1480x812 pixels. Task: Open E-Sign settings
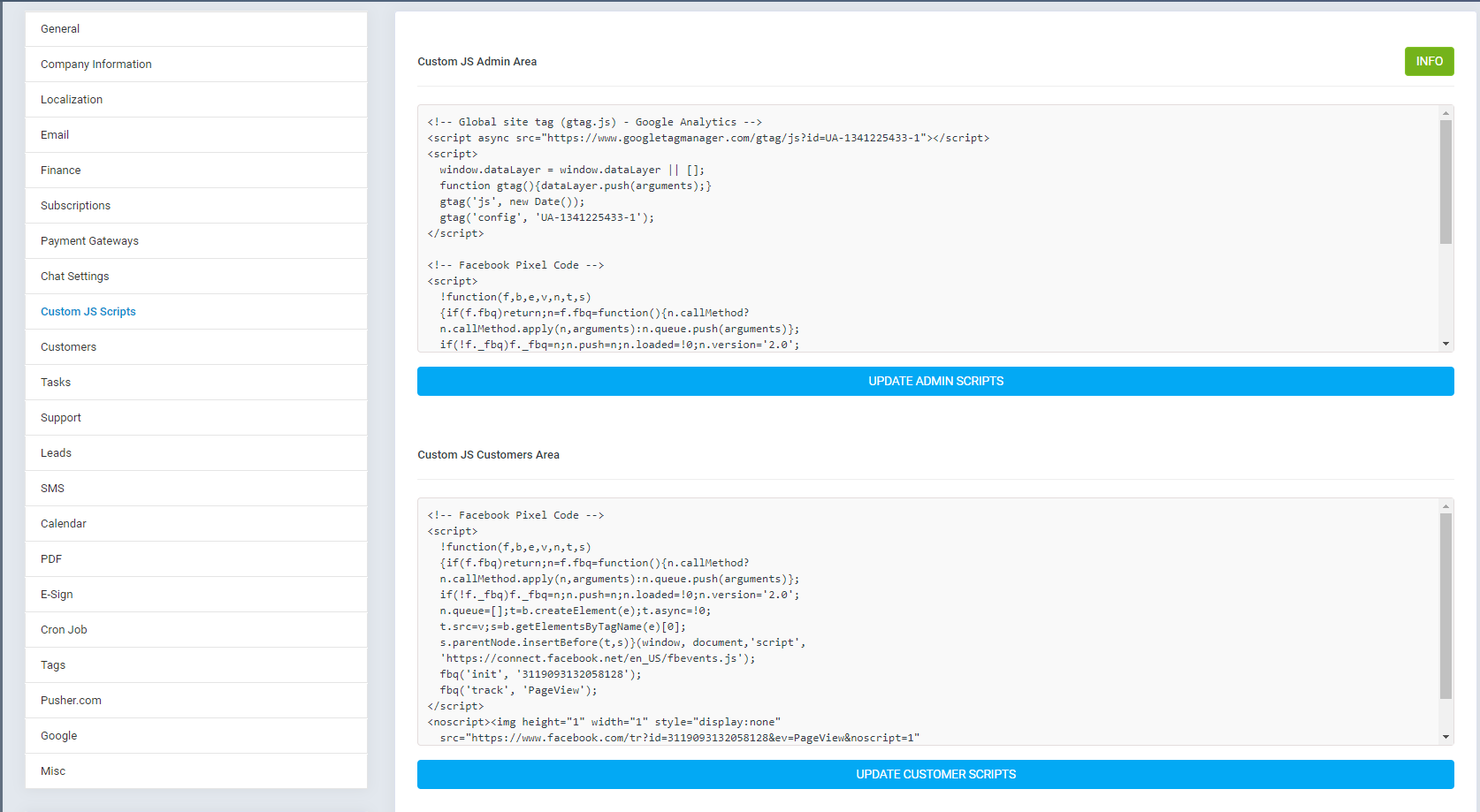point(195,595)
